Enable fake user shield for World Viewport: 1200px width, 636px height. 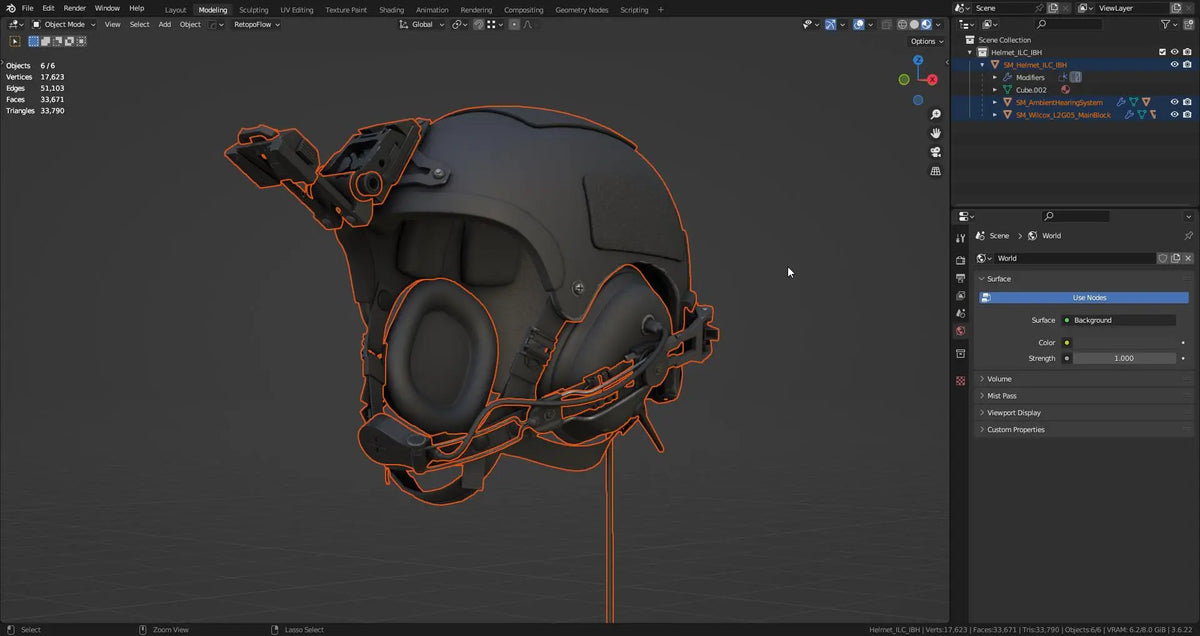click(x=1163, y=258)
